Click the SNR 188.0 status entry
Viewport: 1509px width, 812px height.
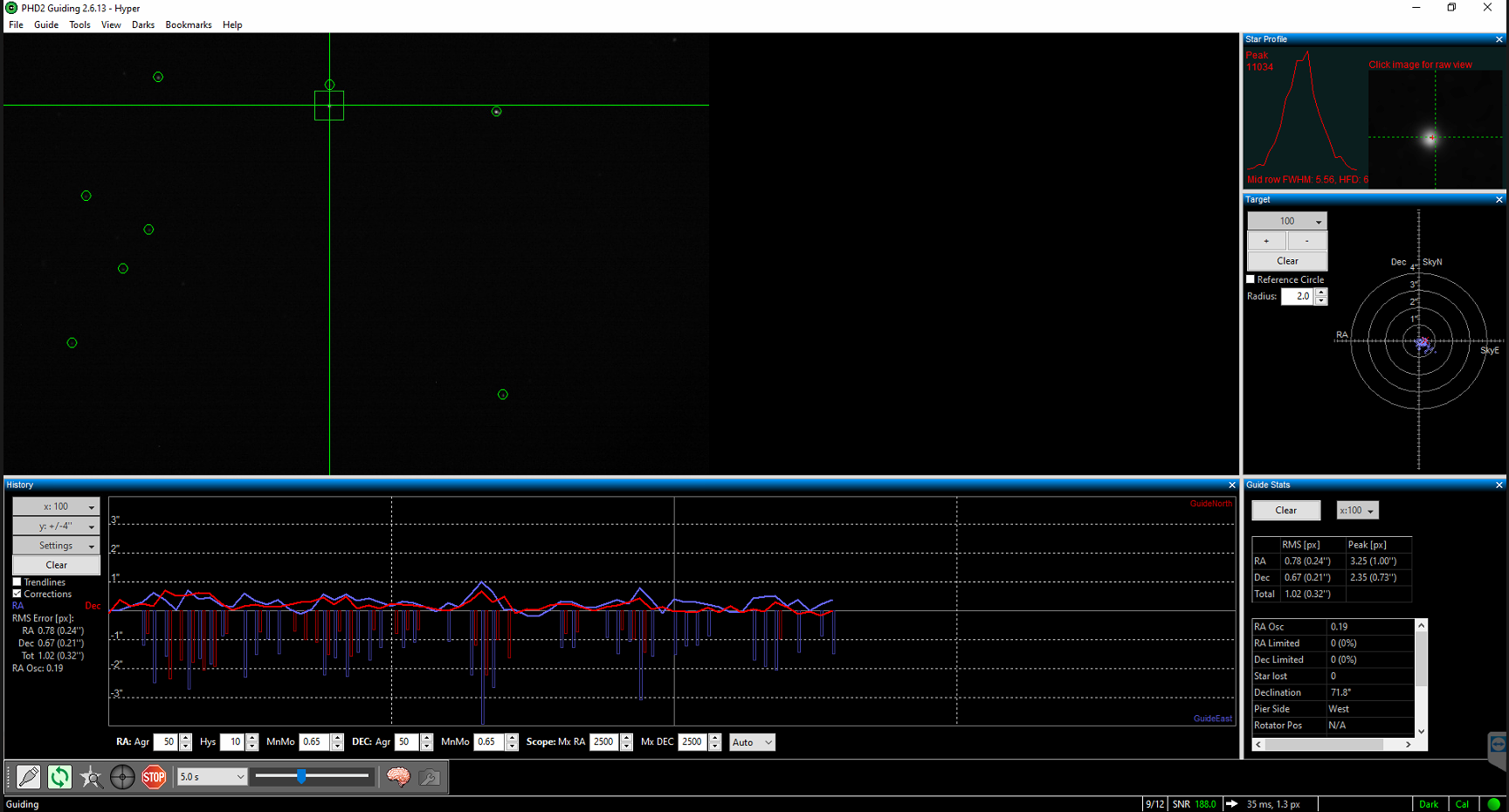1194,804
